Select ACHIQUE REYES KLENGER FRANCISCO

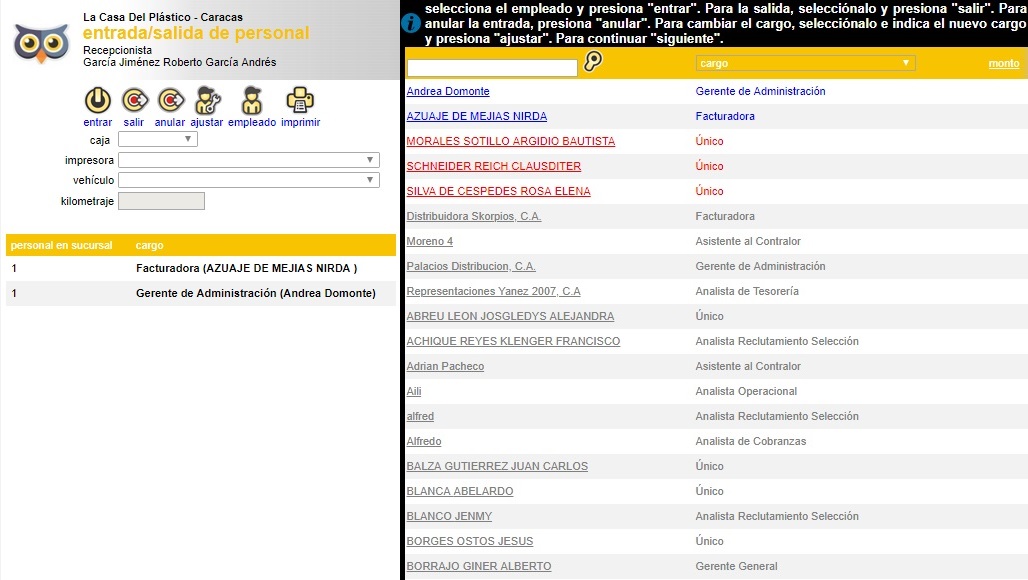513,341
